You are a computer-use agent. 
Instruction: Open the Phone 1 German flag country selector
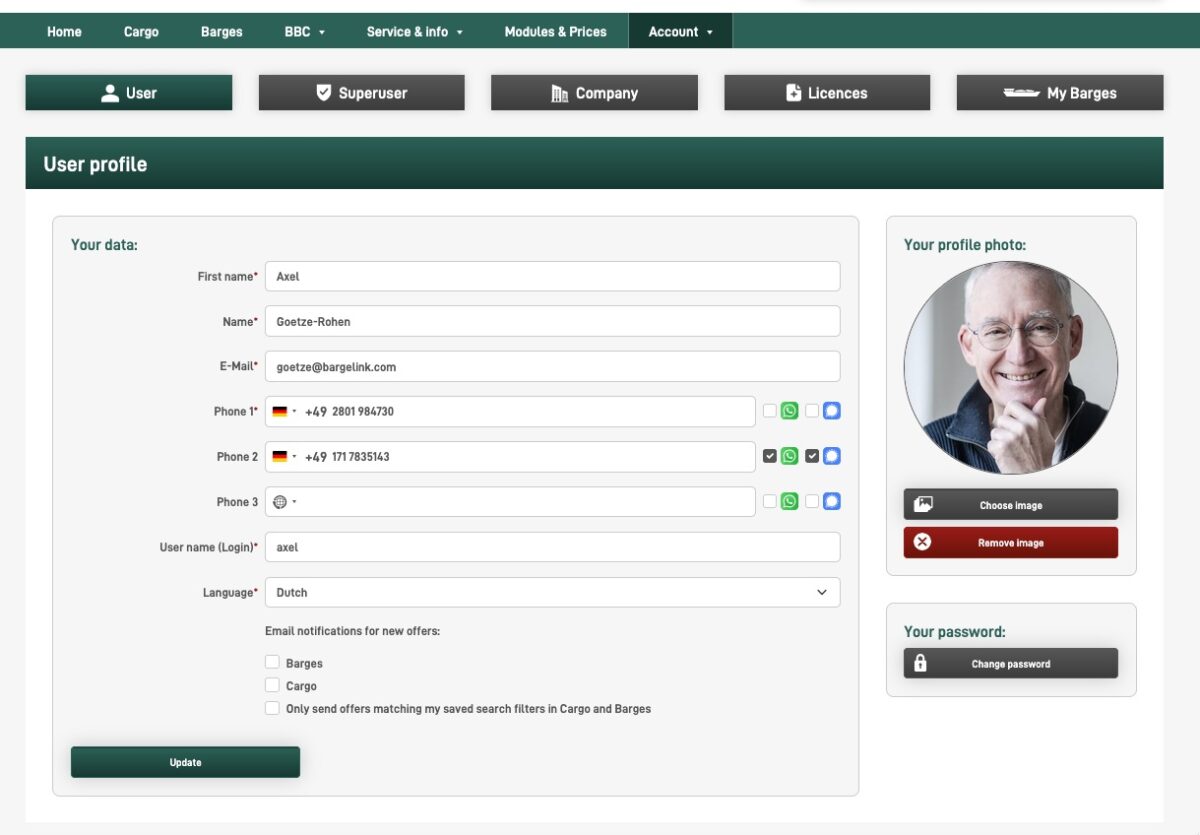pos(284,411)
